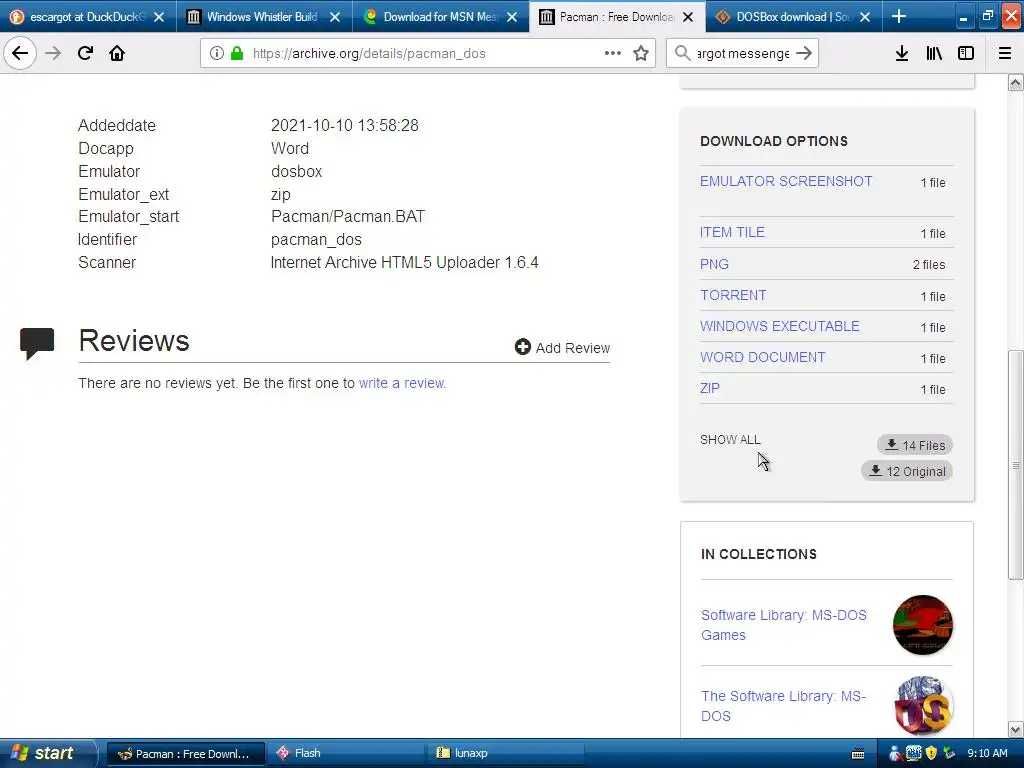Open the Firefox hamburger menu
Viewport: 1024px width, 768px height.
coord(1005,53)
